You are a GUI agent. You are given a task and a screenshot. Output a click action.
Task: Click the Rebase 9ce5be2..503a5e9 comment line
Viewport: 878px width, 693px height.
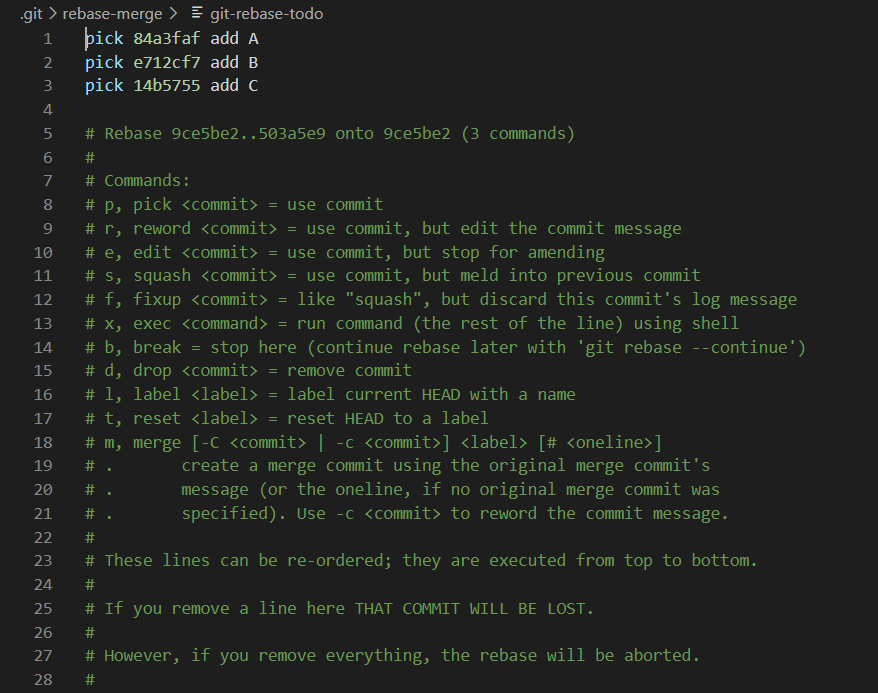330,134
